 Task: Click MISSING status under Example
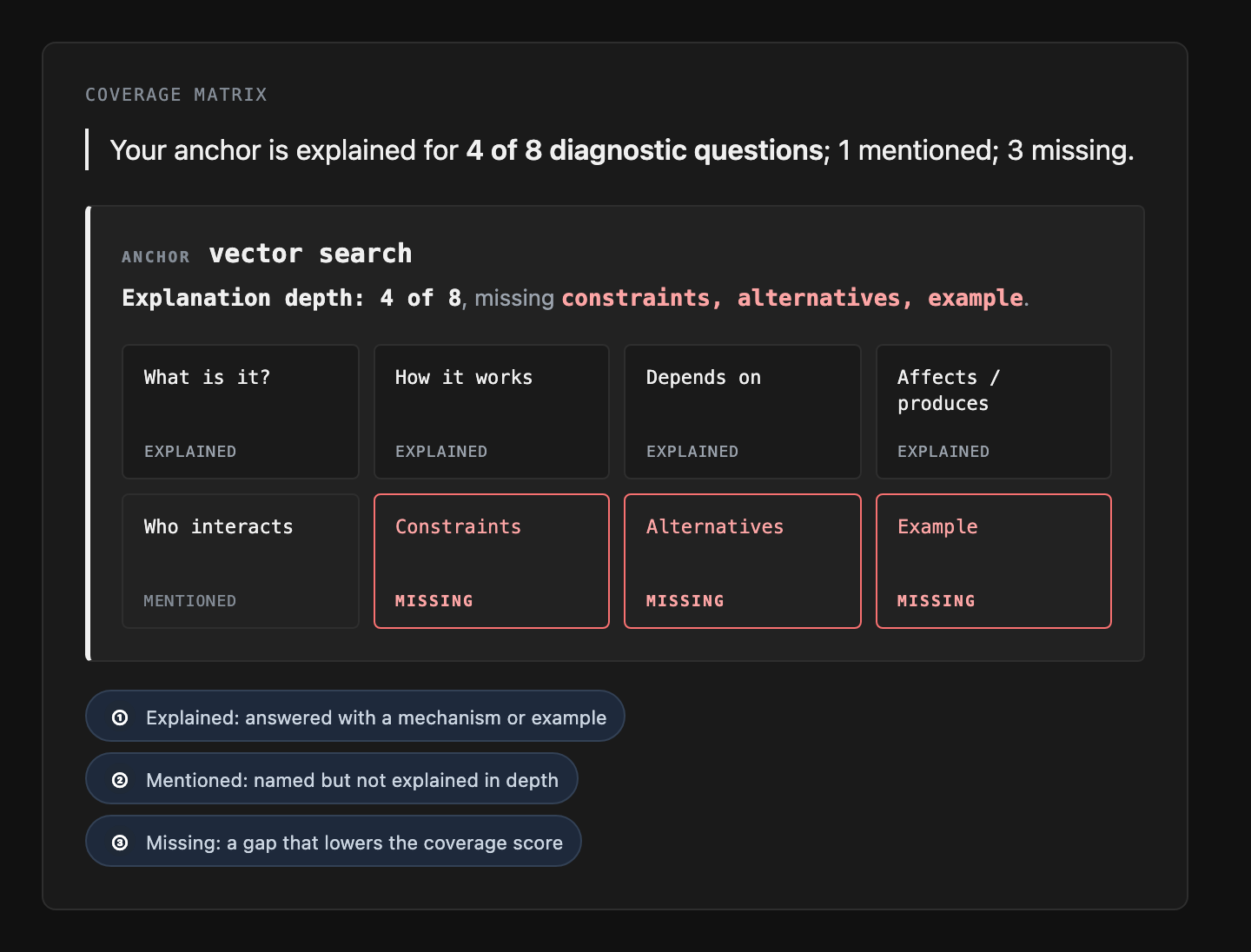(937, 601)
